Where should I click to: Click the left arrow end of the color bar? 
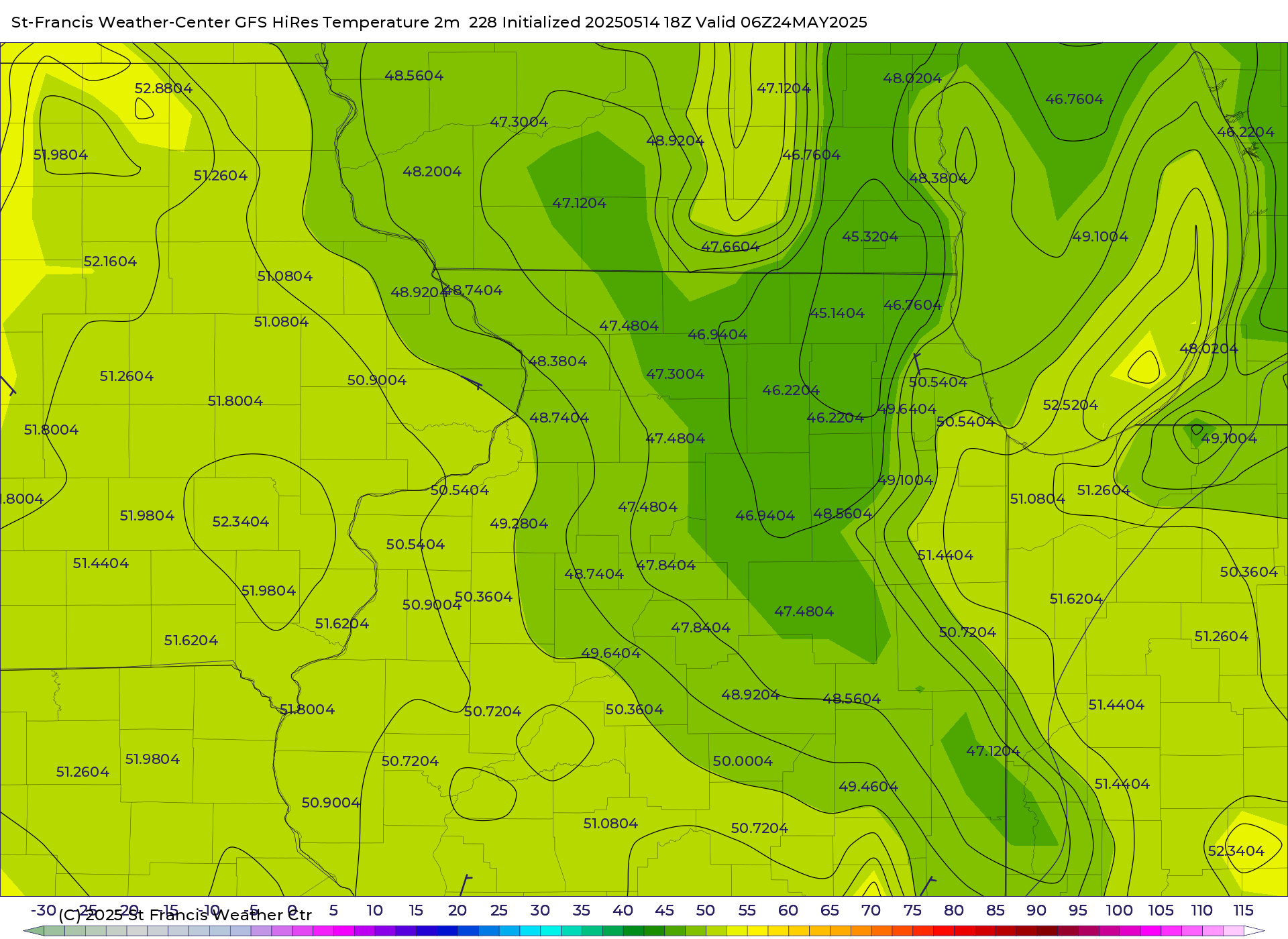tap(34, 931)
